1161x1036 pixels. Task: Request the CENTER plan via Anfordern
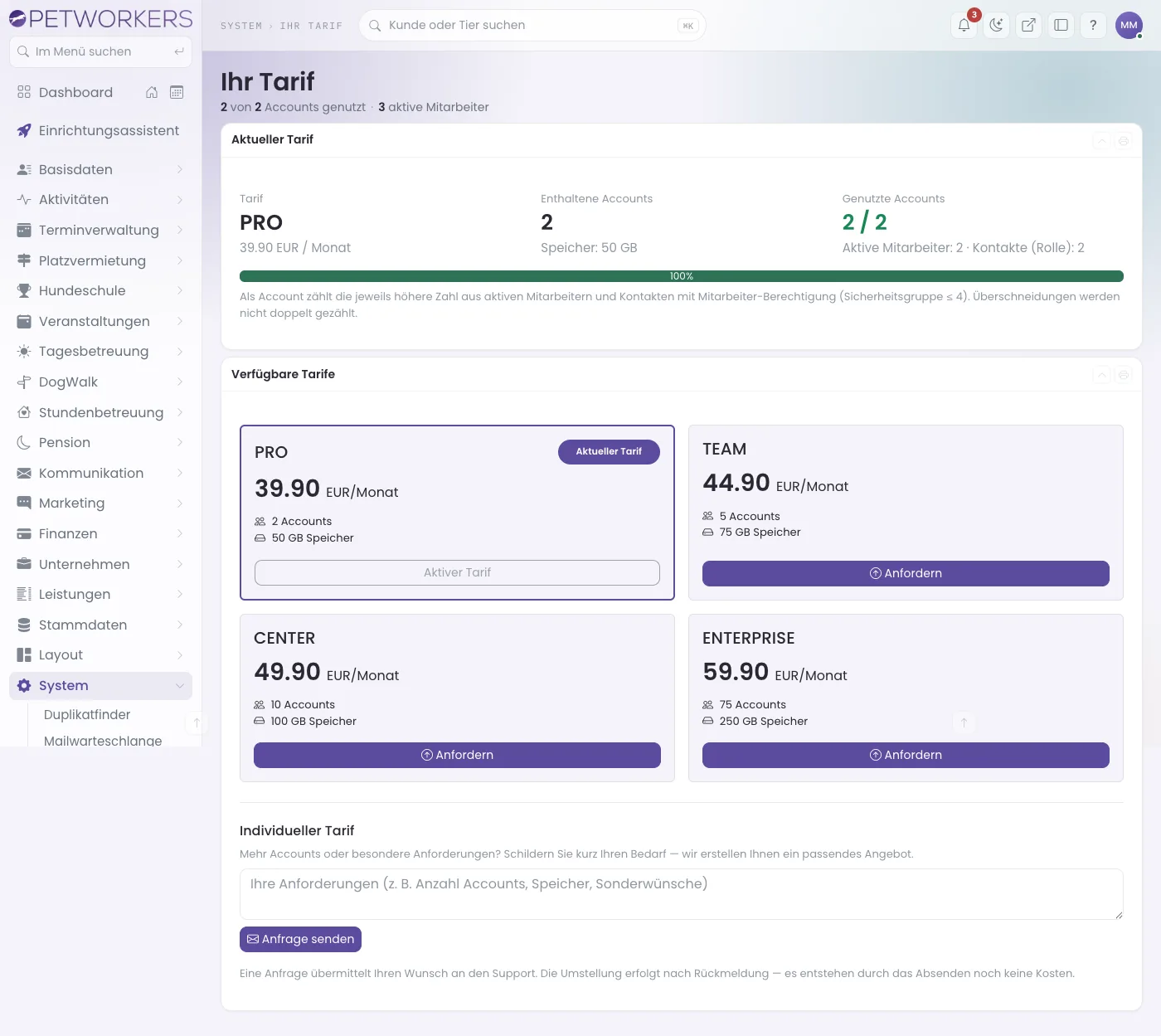(457, 755)
